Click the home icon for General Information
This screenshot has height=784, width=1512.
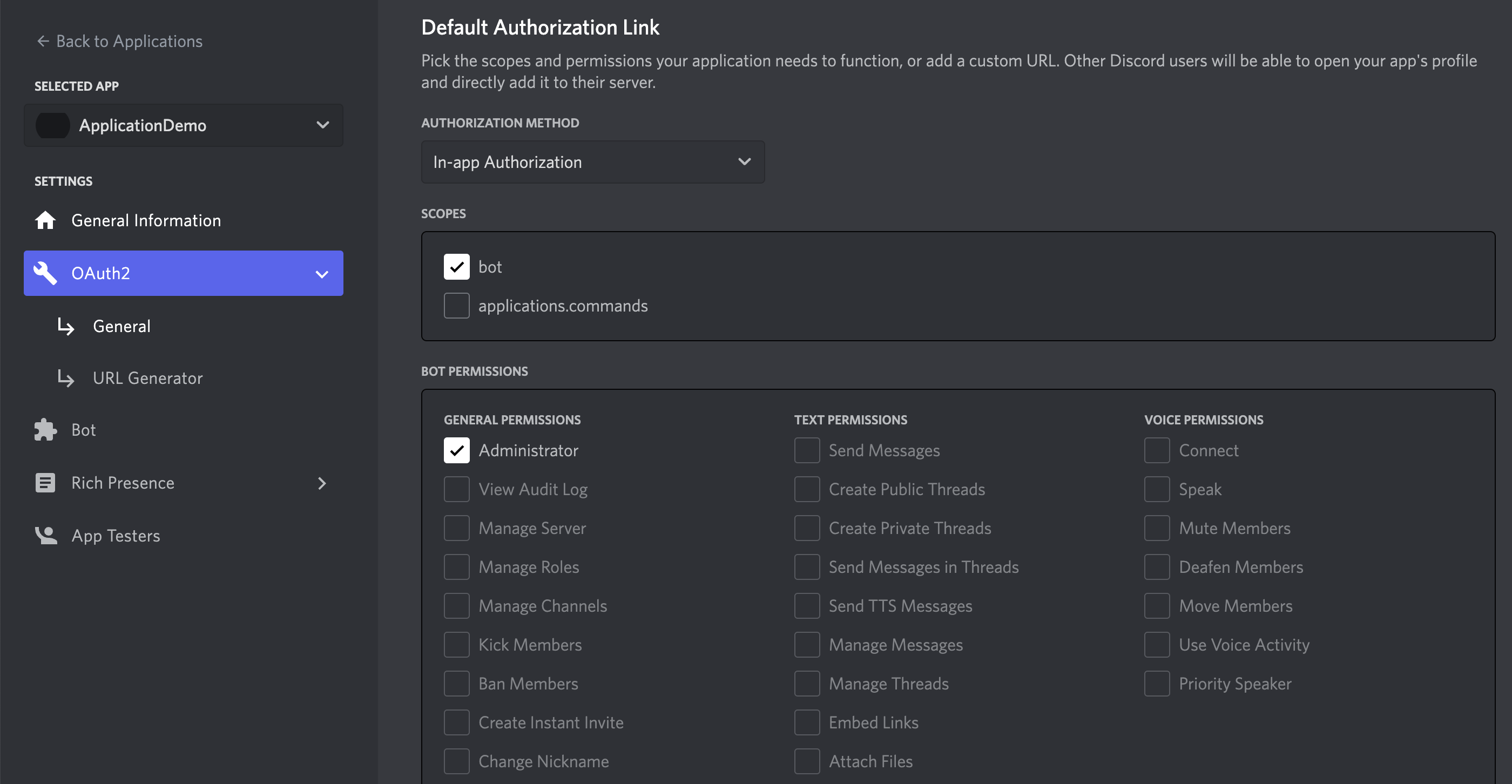coord(45,221)
